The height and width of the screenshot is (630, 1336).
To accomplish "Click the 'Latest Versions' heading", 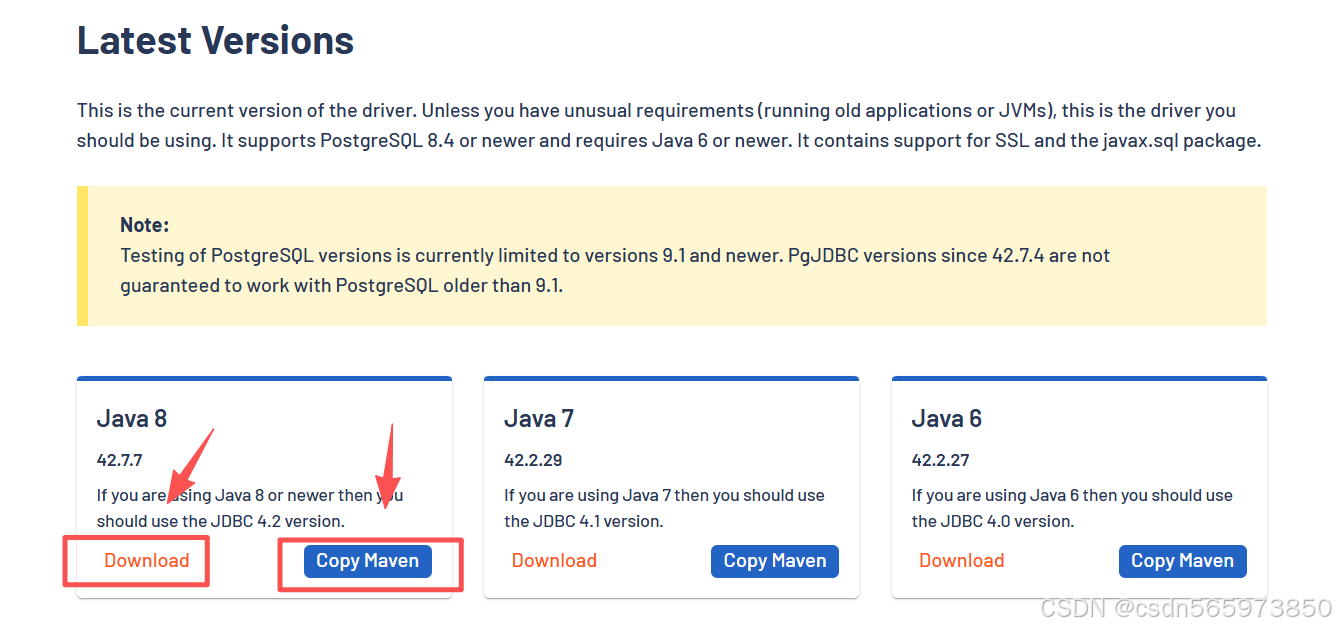I will coord(216,40).
